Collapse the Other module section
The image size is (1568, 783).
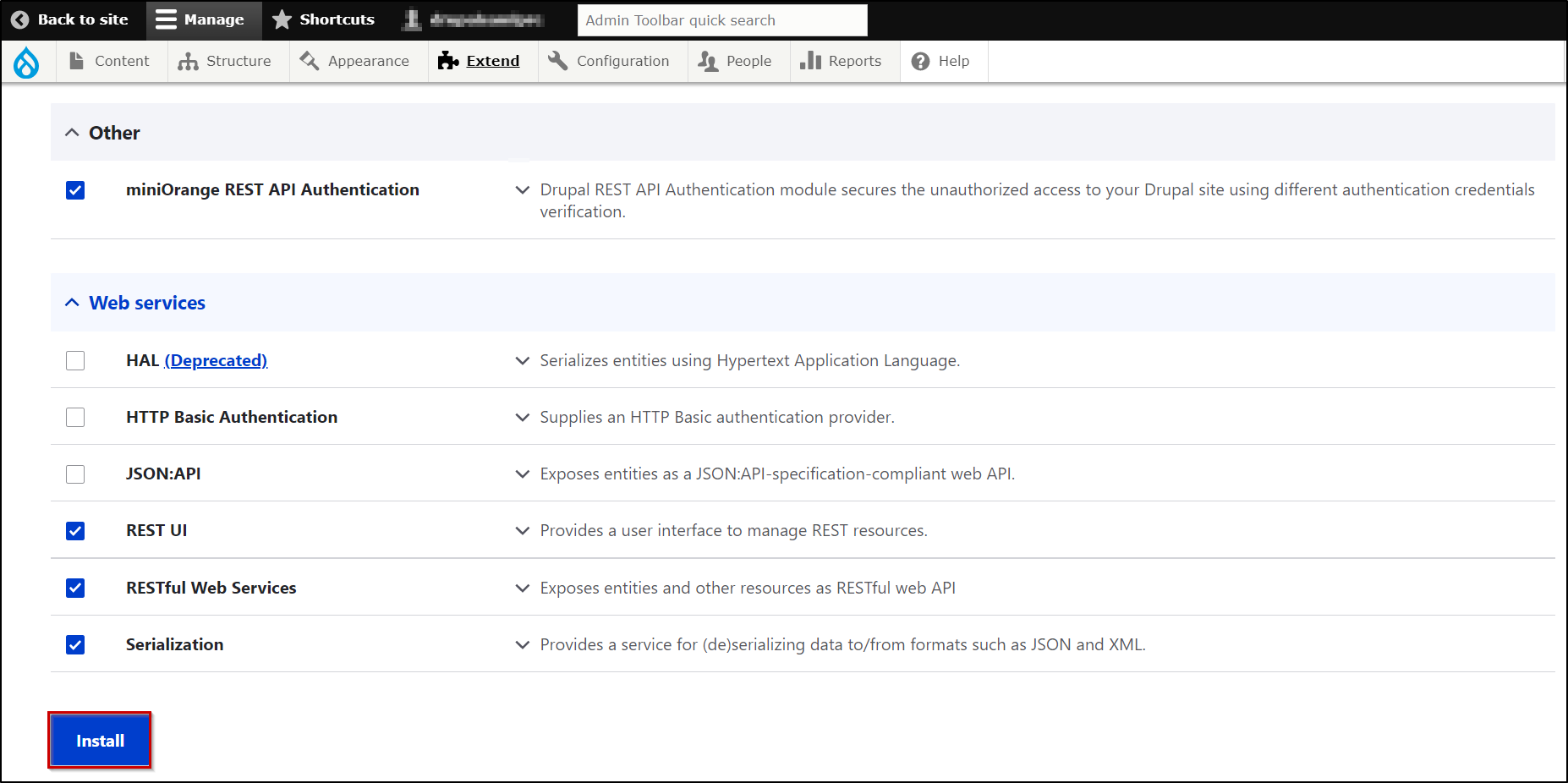click(73, 133)
